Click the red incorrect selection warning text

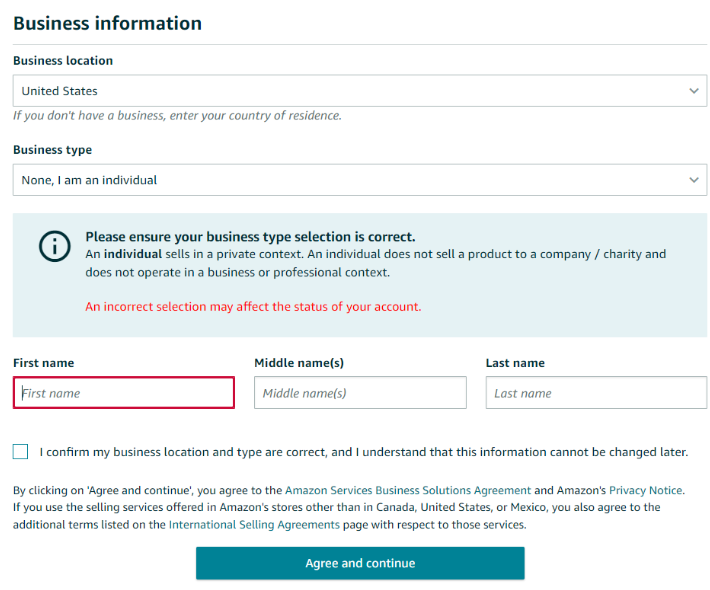pos(253,307)
